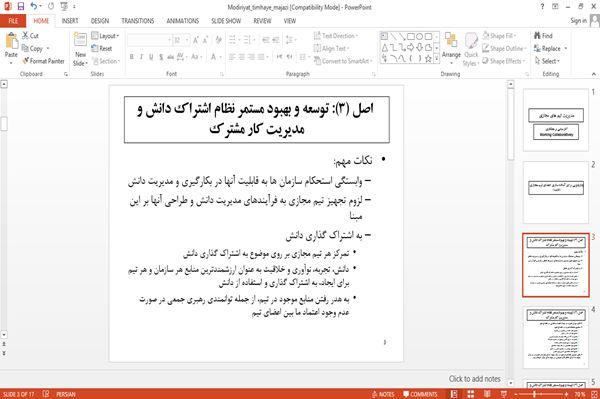600x399 pixels.
Task: Click the Sign in link
Action: (579, 21)
